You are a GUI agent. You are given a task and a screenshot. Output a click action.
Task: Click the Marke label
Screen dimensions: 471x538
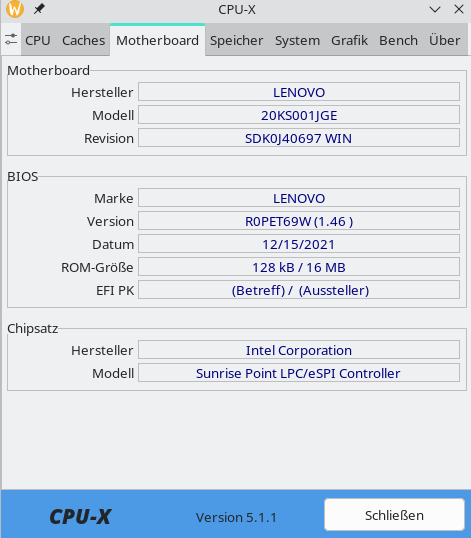click(114, 198)
